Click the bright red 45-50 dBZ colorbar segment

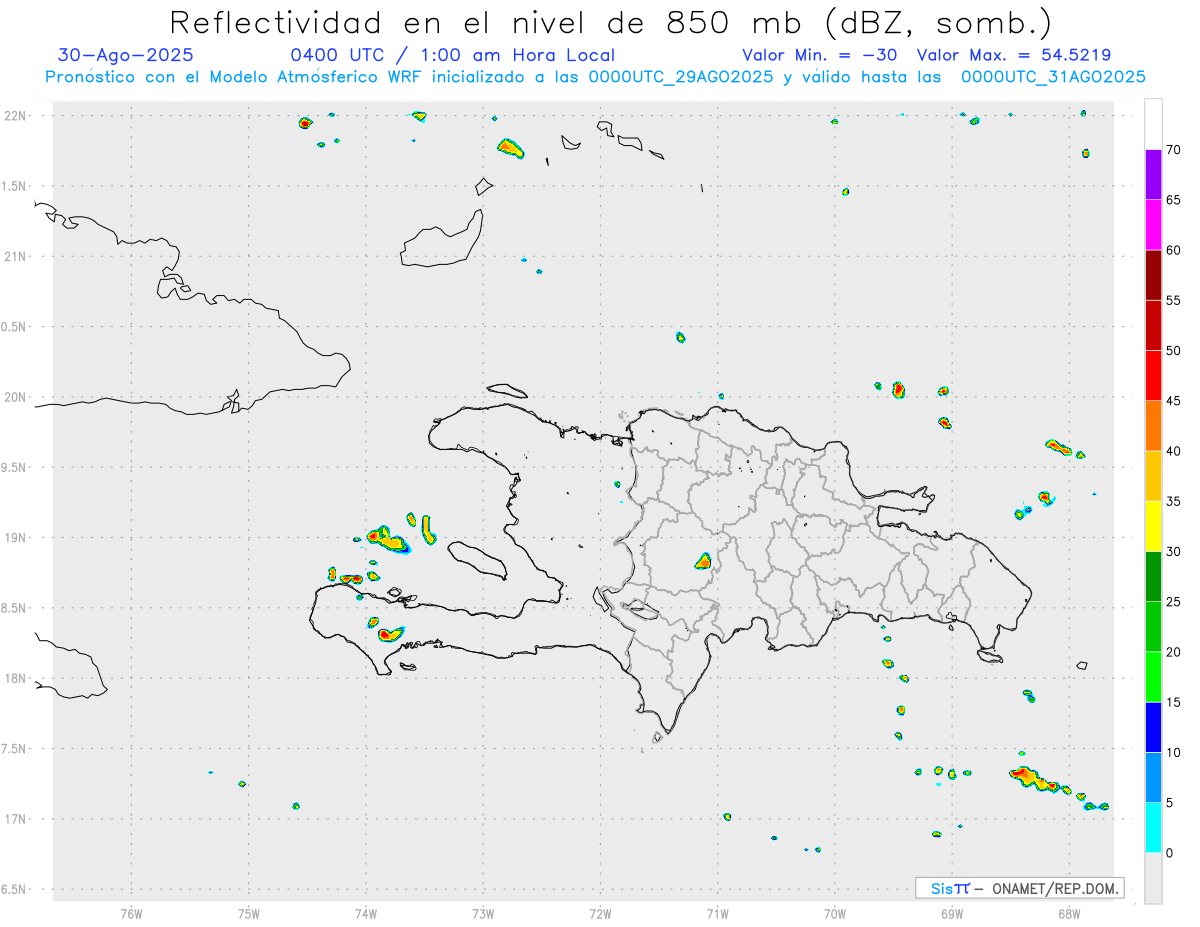pyautogui.click(x=1153, y=376)
